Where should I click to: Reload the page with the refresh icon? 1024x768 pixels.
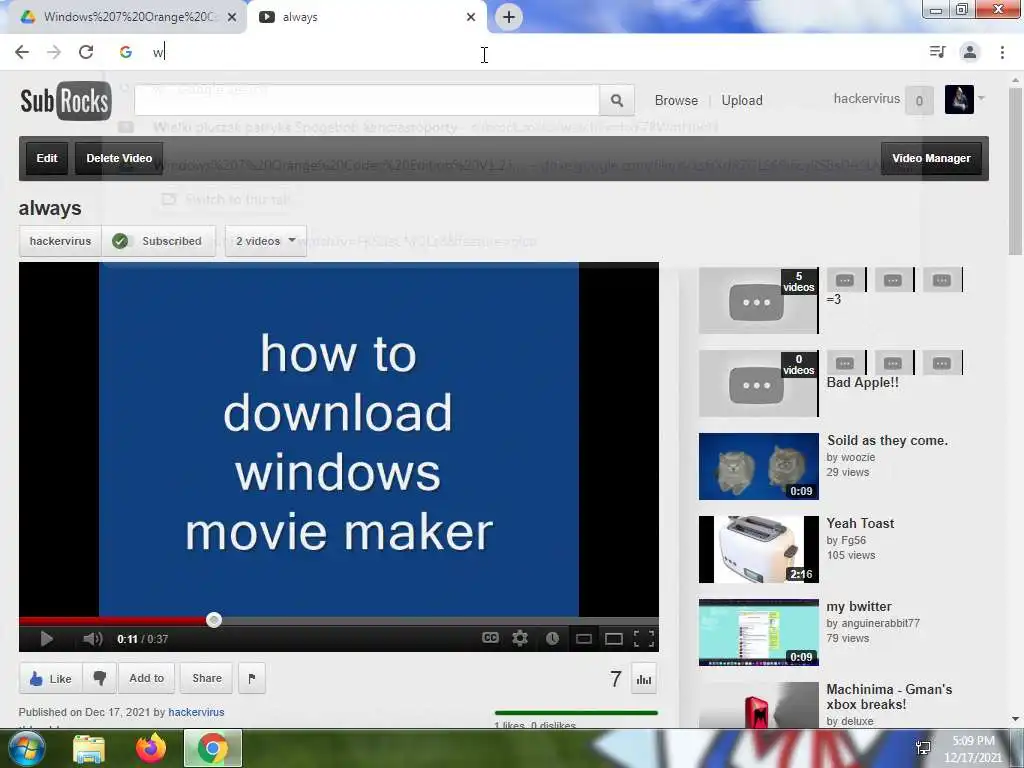86,52
